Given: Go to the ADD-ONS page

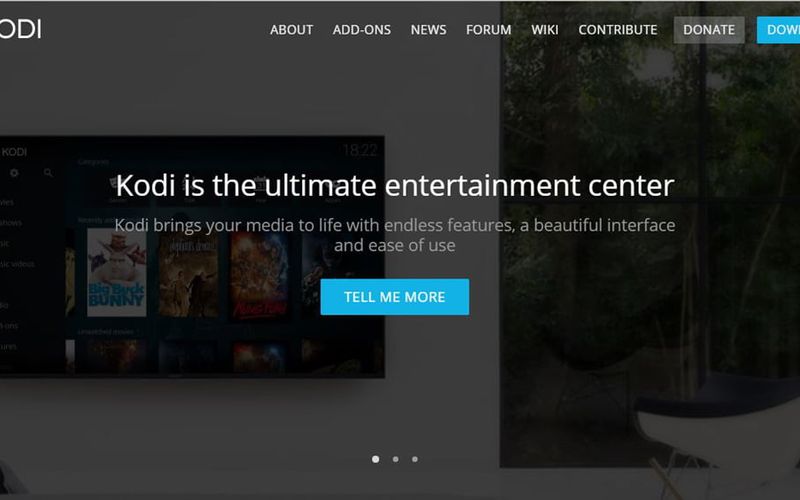Looking at the screenshot, I should [x=362, y=30].
